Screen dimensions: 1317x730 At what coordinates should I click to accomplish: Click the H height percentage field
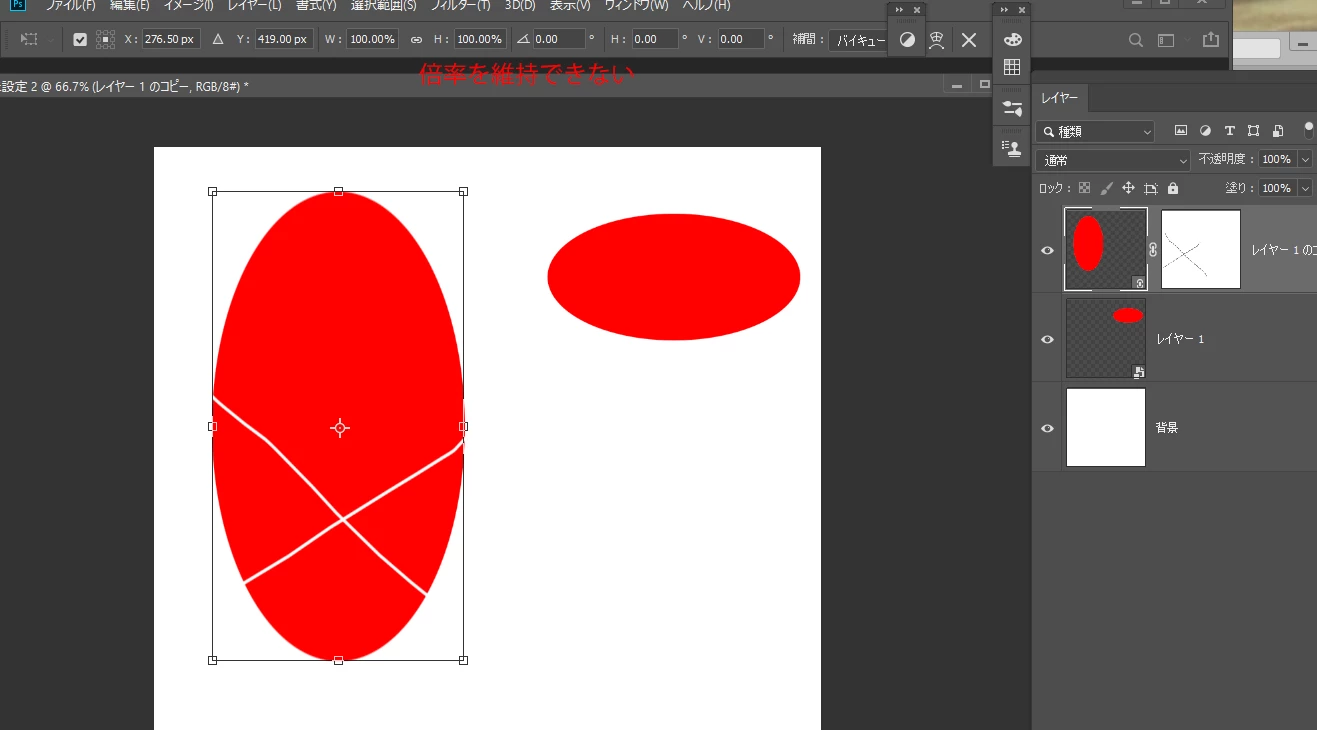click(480, 40)
